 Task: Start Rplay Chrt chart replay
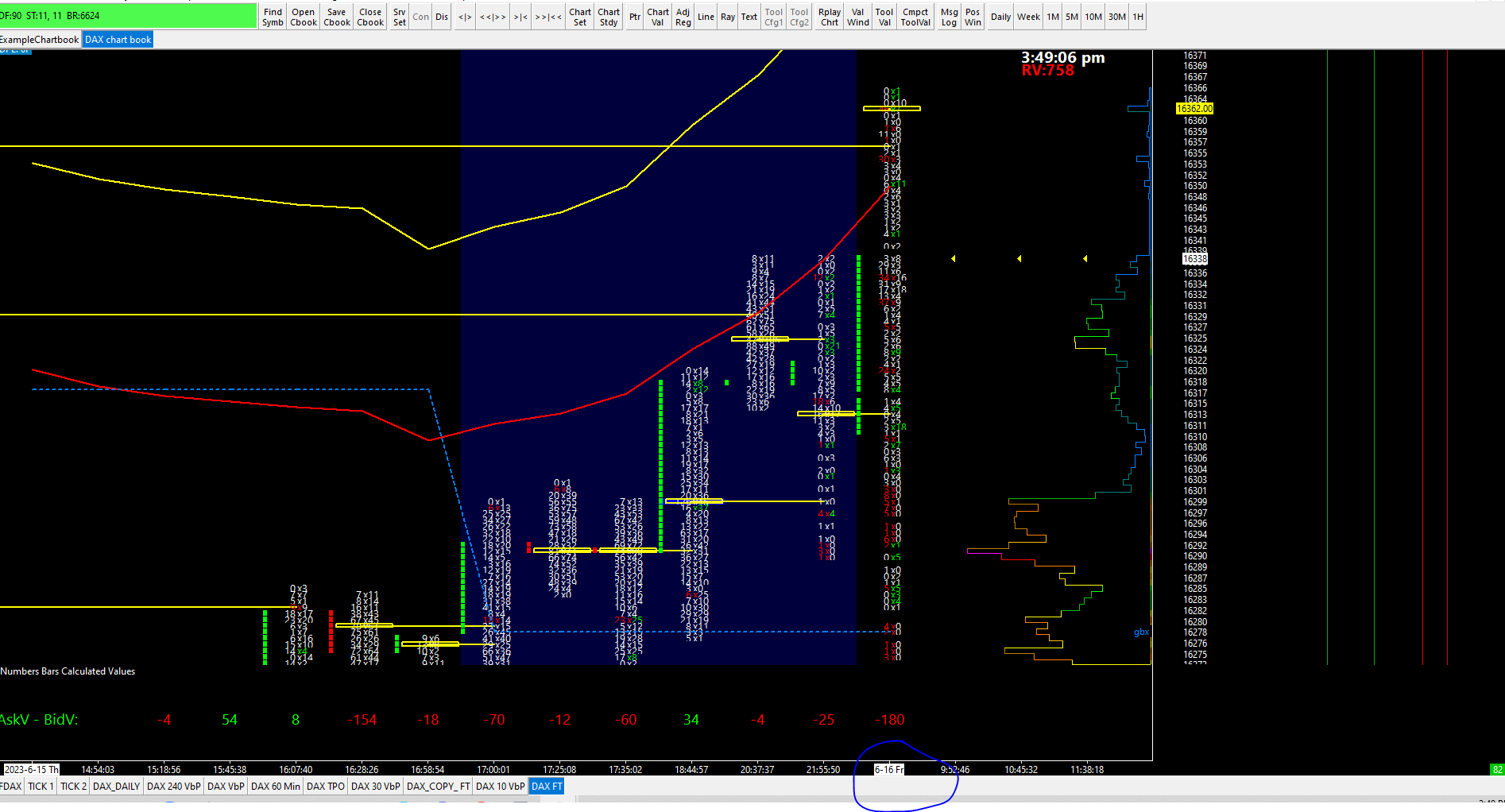pyautogui.click(x=830, y=17)
